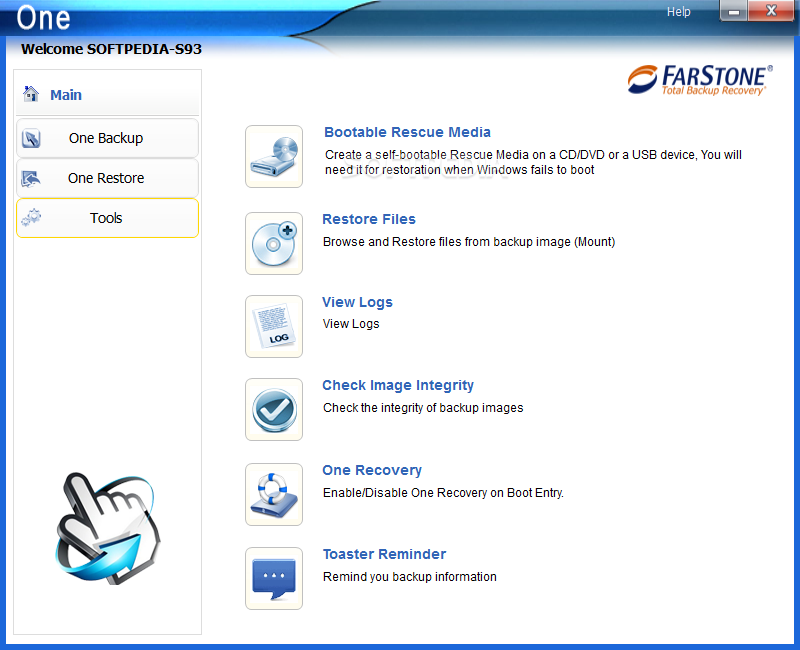Click 'Create a self-bootable Rescue Media' description
Image resolution: width=800 pixels, height=650 pixels.
[533, 162]
